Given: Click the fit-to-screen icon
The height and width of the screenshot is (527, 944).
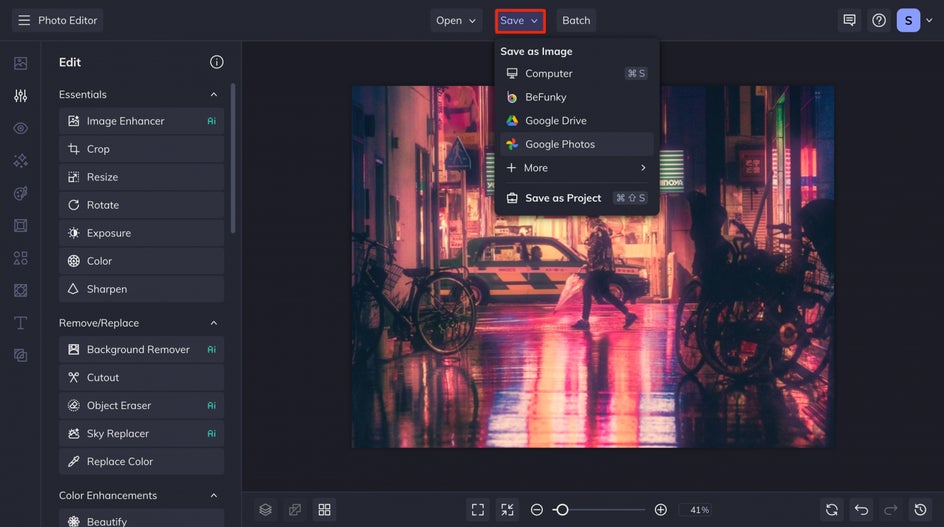Looking at the screenshot, I should [x=478, y=510].
